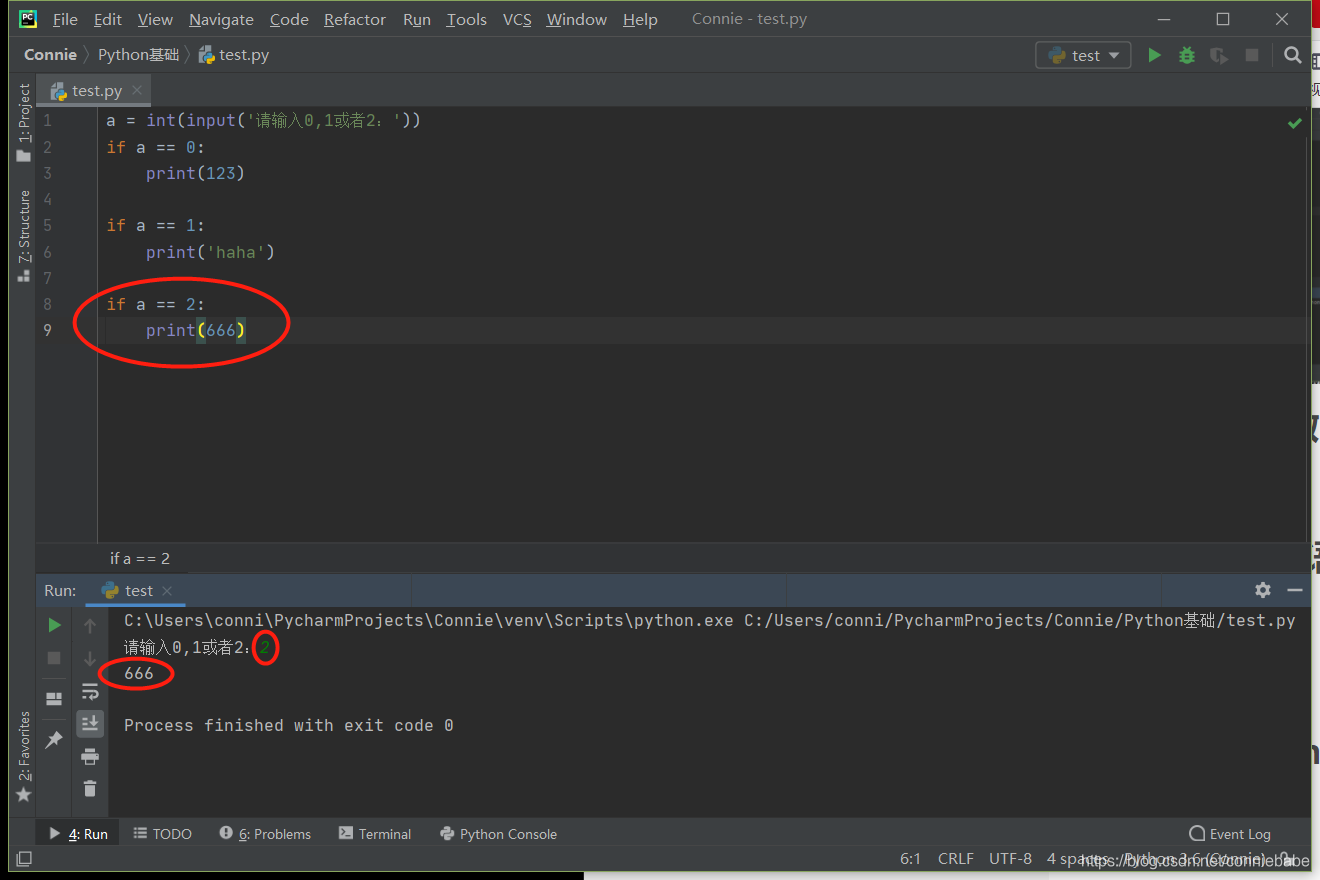This screenshot has height=880, width=1320.
Task: Open the VCS menu
Action: pos(517,20)
